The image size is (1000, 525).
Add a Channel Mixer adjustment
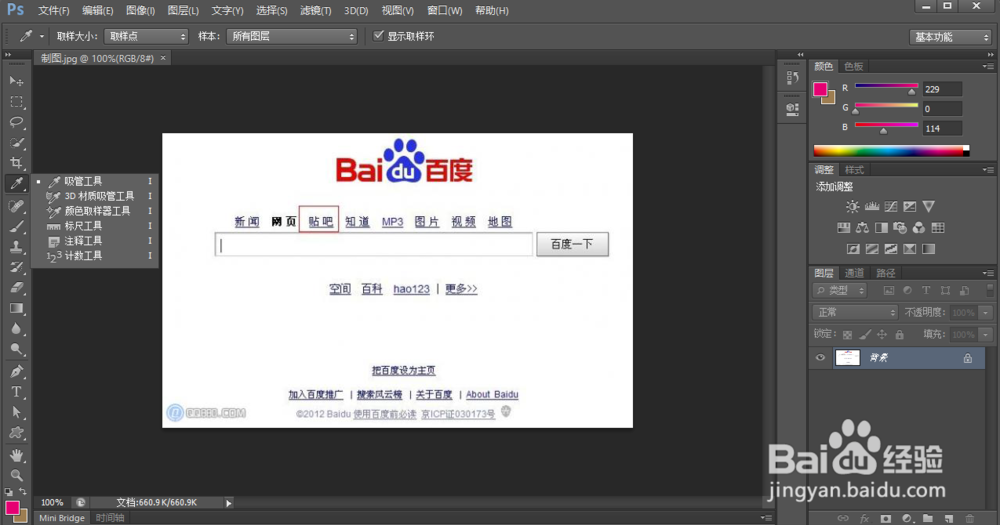click(918, 228)
